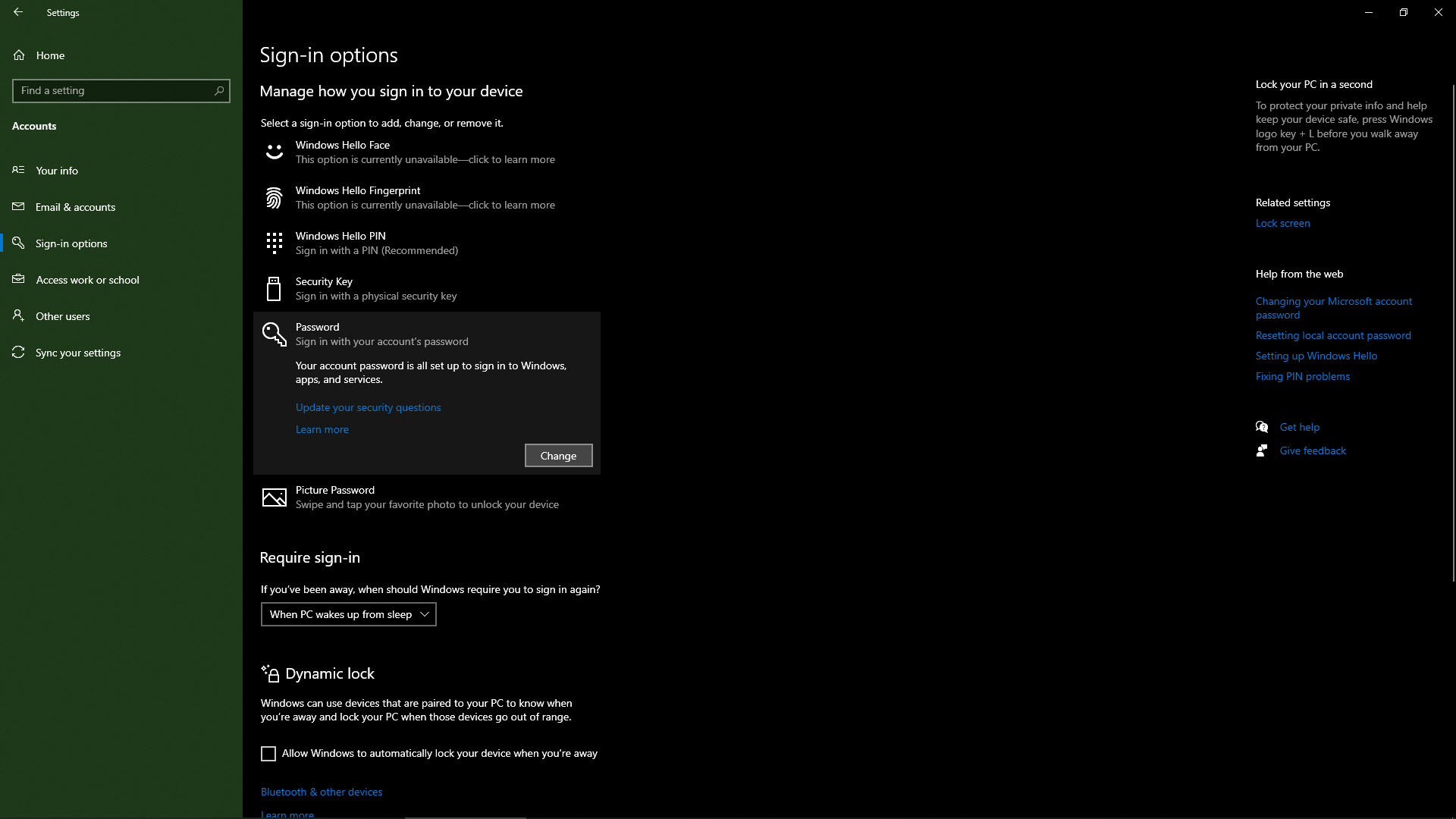The width and height of the screenshot is (1456, 819).
Task: Click the Sync your settings arrows icon
Action: pos(19,352)
